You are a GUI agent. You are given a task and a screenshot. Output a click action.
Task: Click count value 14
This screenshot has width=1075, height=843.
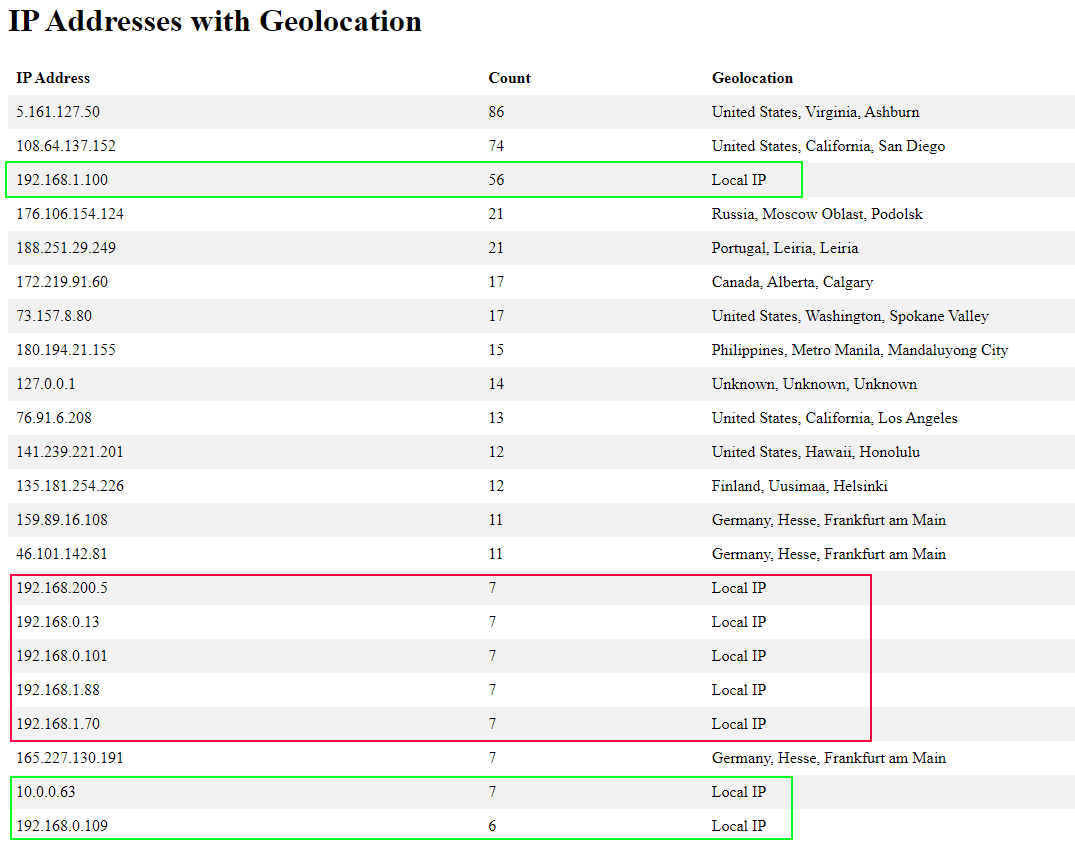coord(496,384)
